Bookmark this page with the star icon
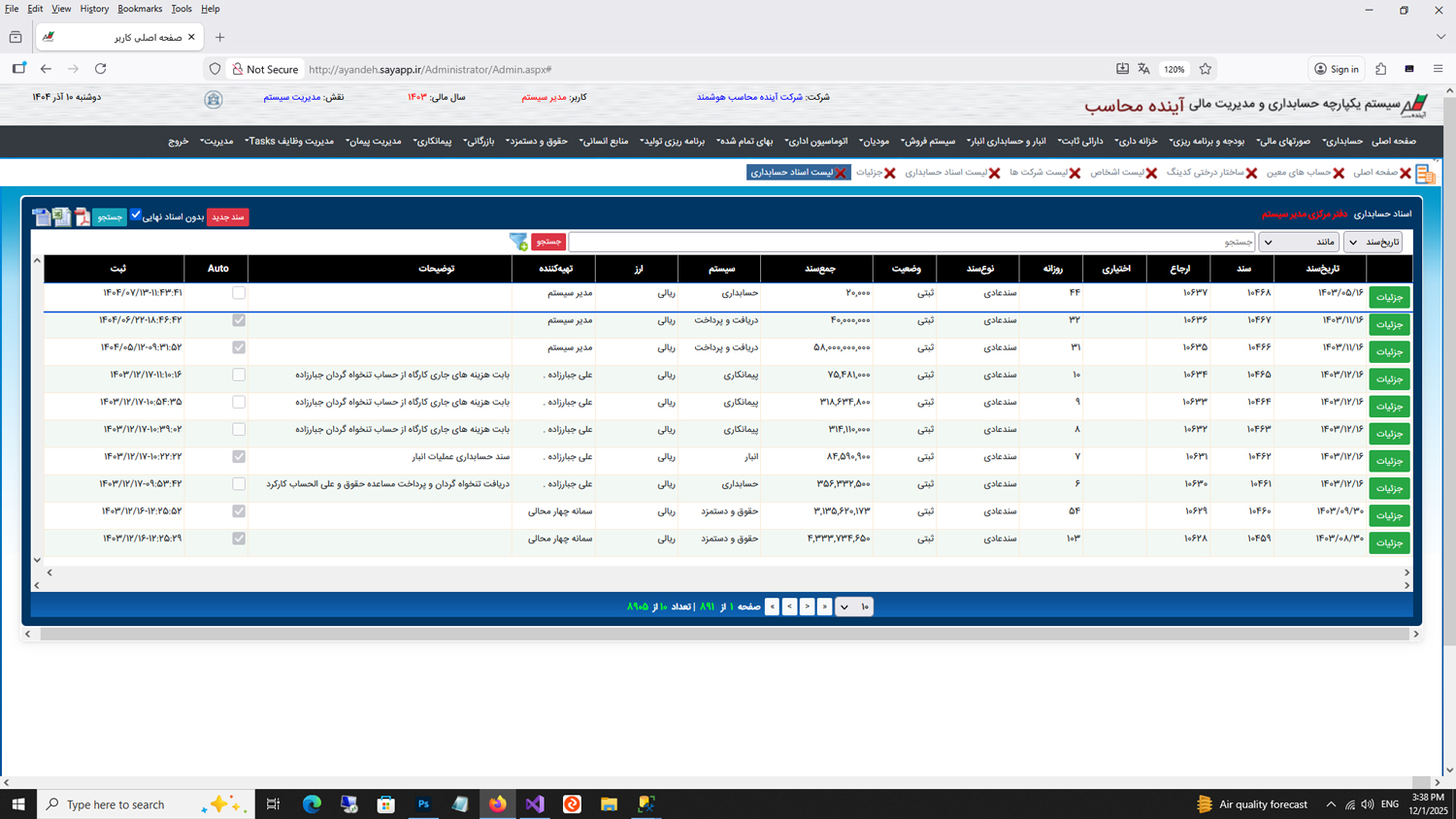1456x819 pixels. click(1205, 69)
